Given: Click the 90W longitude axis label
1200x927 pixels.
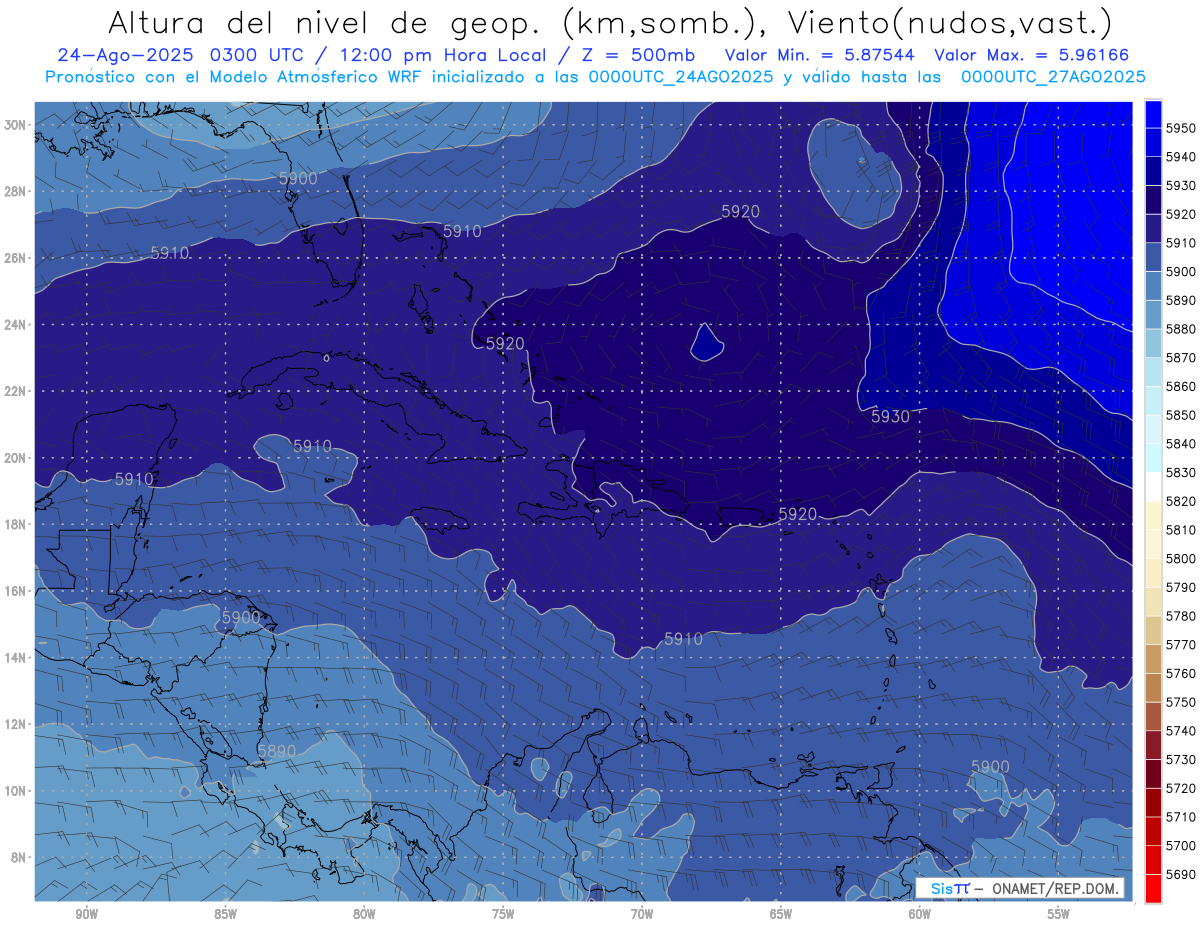Looking at the screenshot, I should [x=87, y=914].
